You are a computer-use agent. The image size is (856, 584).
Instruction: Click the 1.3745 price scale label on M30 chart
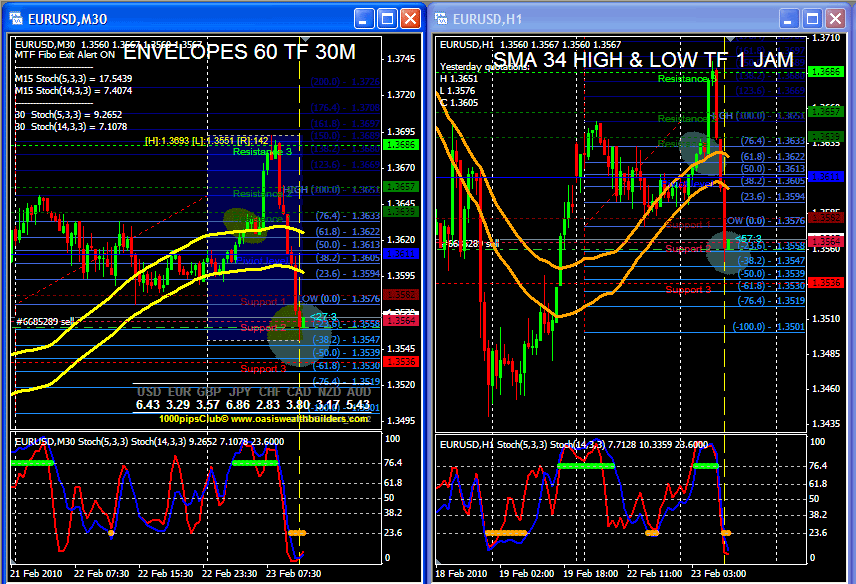click(x=401, y=59)
